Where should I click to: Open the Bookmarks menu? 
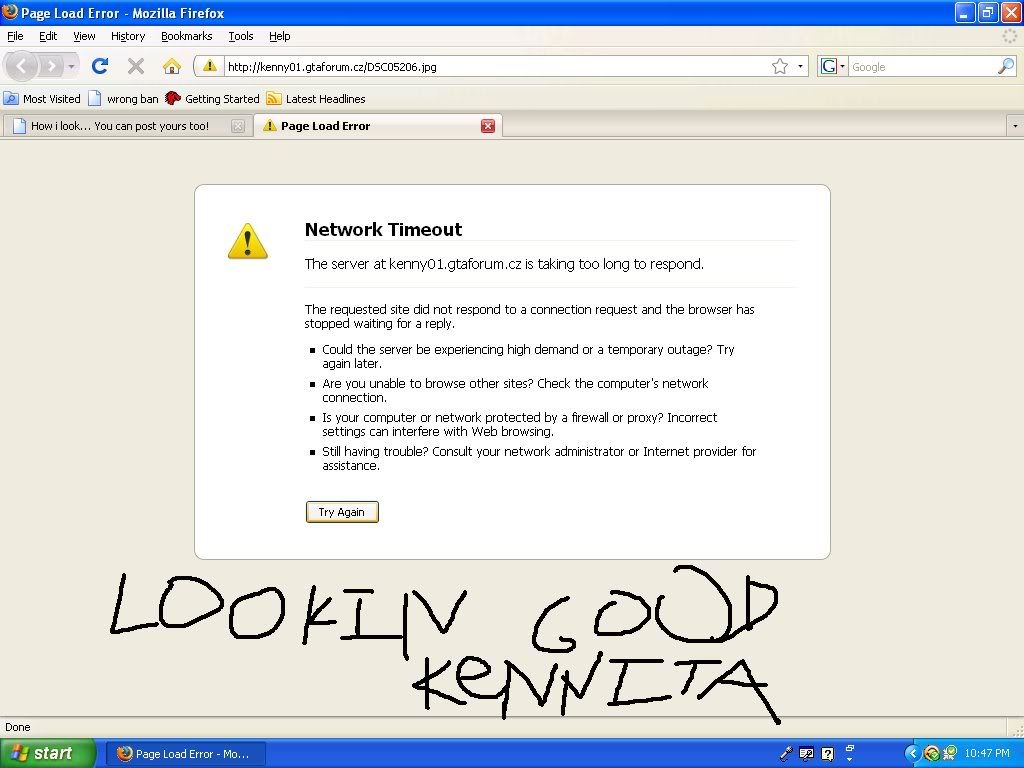click(187, 36)
